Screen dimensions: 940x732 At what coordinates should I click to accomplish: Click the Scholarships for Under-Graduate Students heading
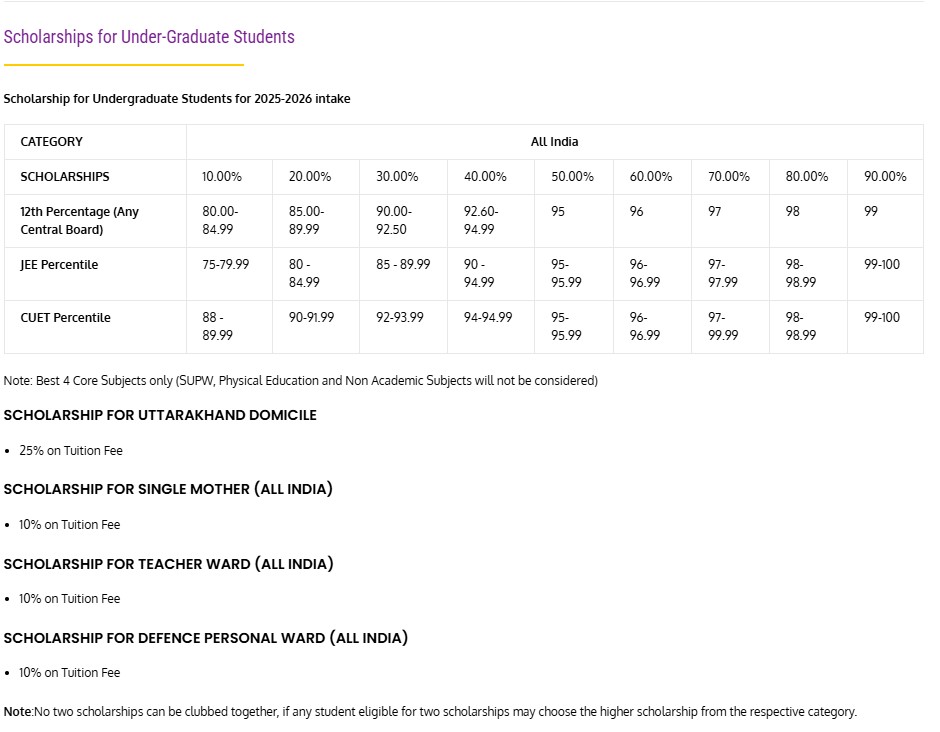[x=149, y=37]
